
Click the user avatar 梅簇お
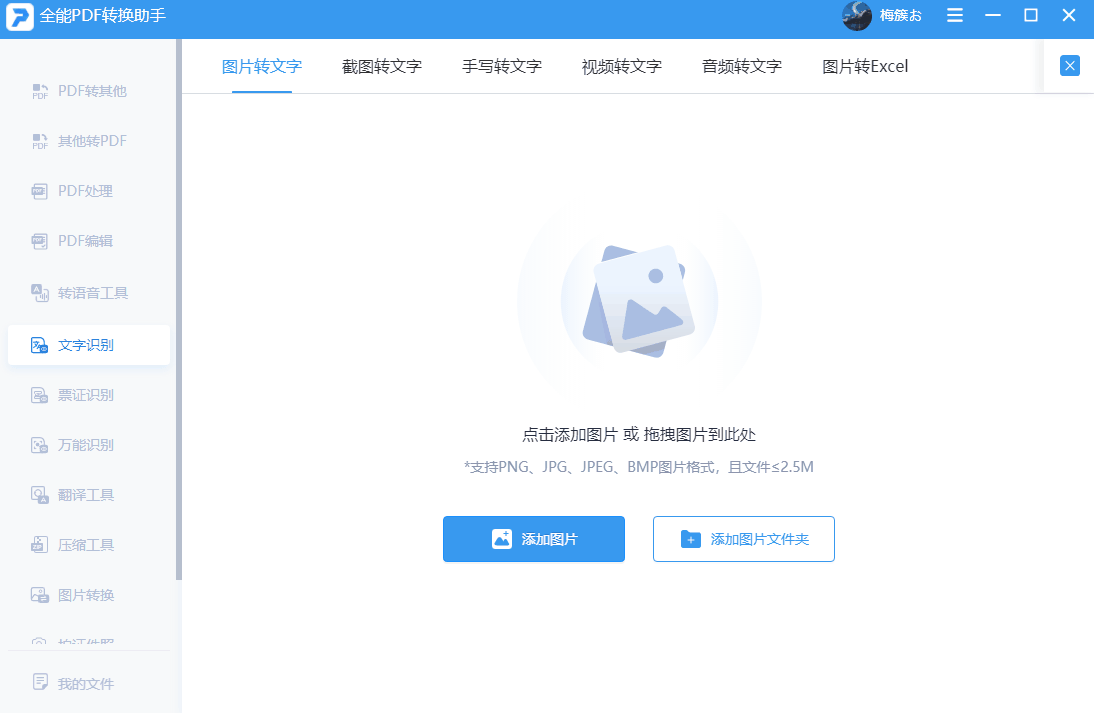[857, 16]
